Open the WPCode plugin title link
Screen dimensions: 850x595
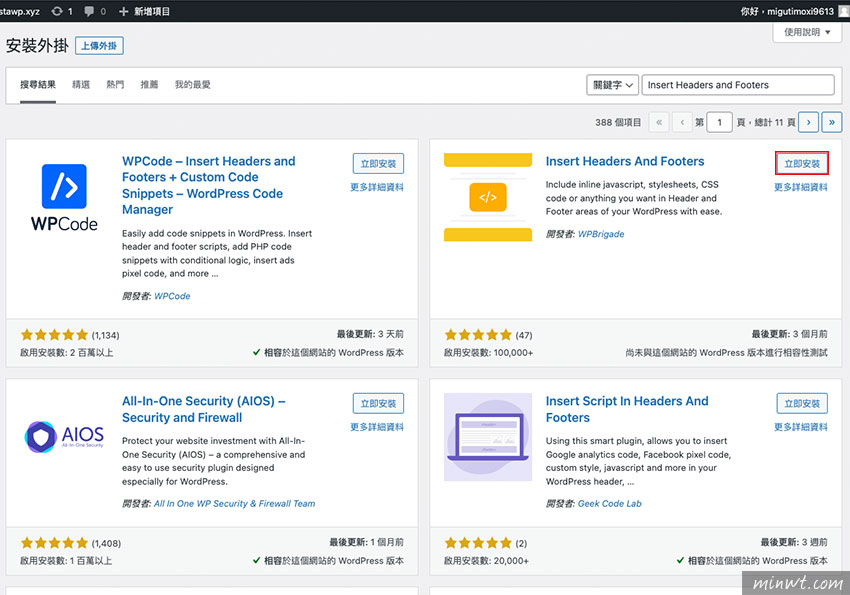[209, 185]
